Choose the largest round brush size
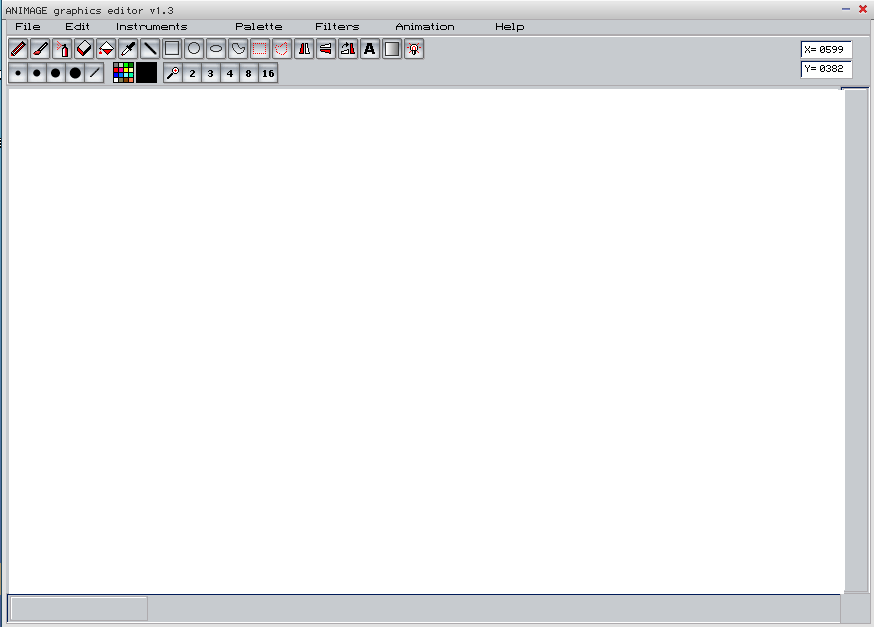 pyautogui.click(x=75, y=73)
